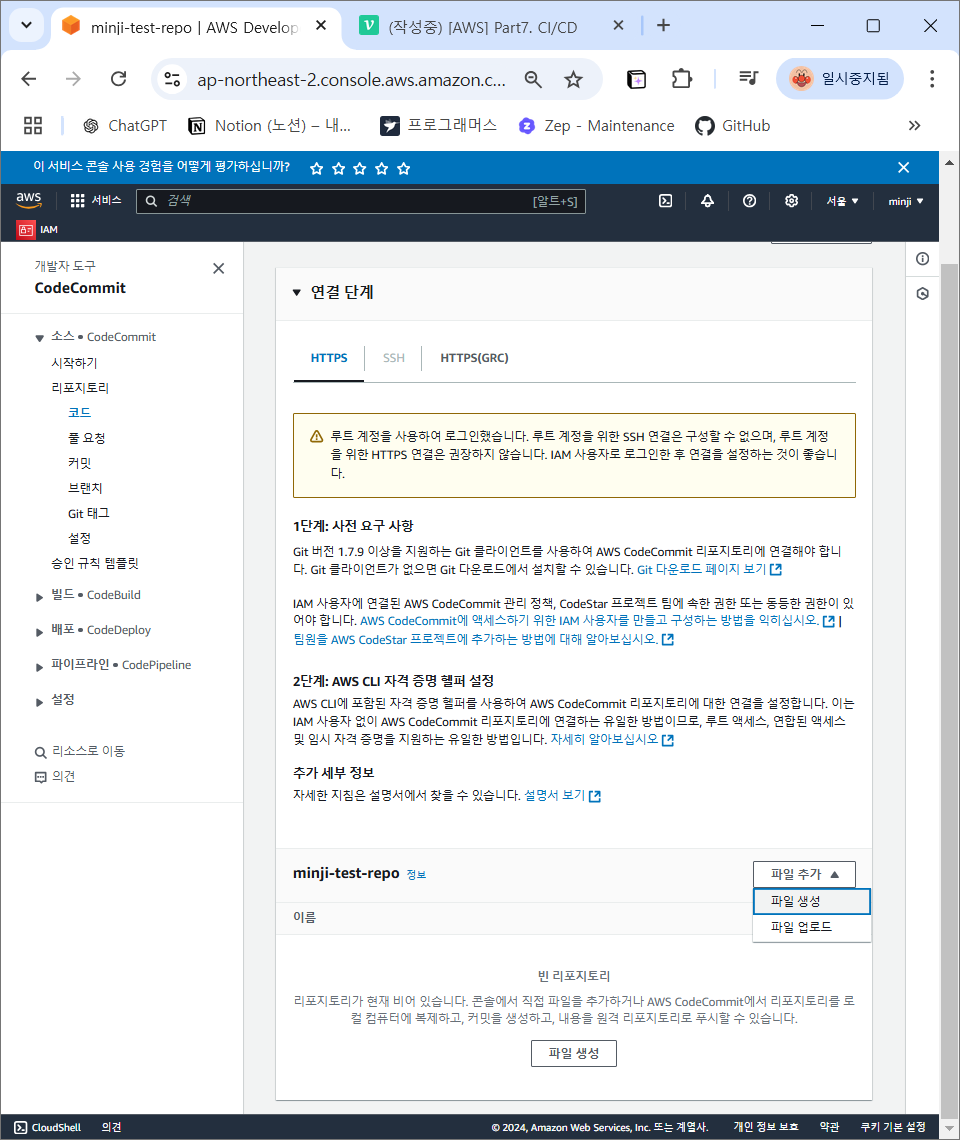Image resolution: width=960 pixels, height=1140 pixels.
Task: Rate the console with five stars
Action: (404, 169)
